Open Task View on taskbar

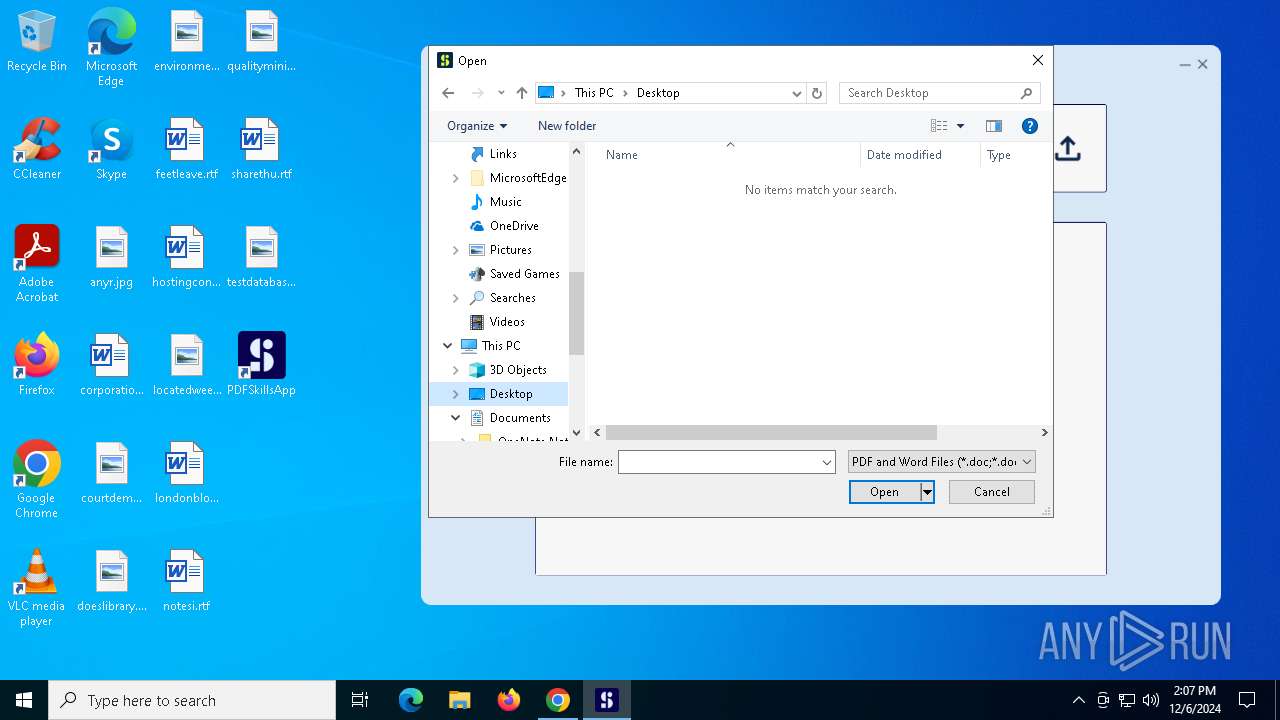pyautogui.click(x=360, y=700)
